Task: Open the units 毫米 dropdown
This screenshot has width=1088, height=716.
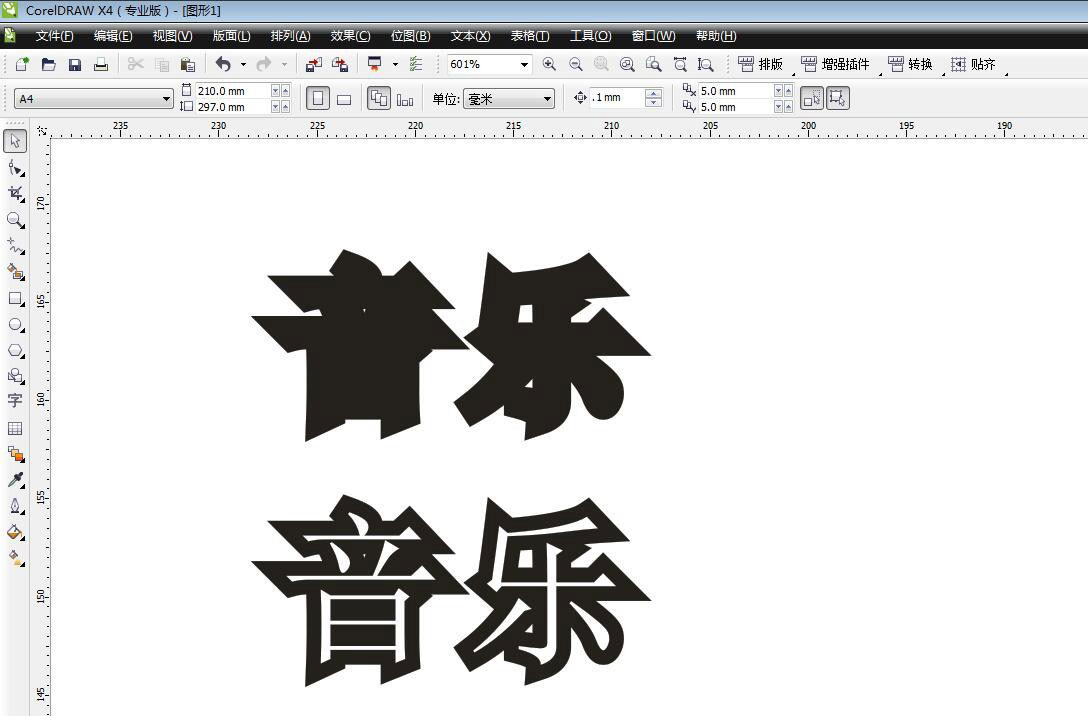Action: [547, 99]
